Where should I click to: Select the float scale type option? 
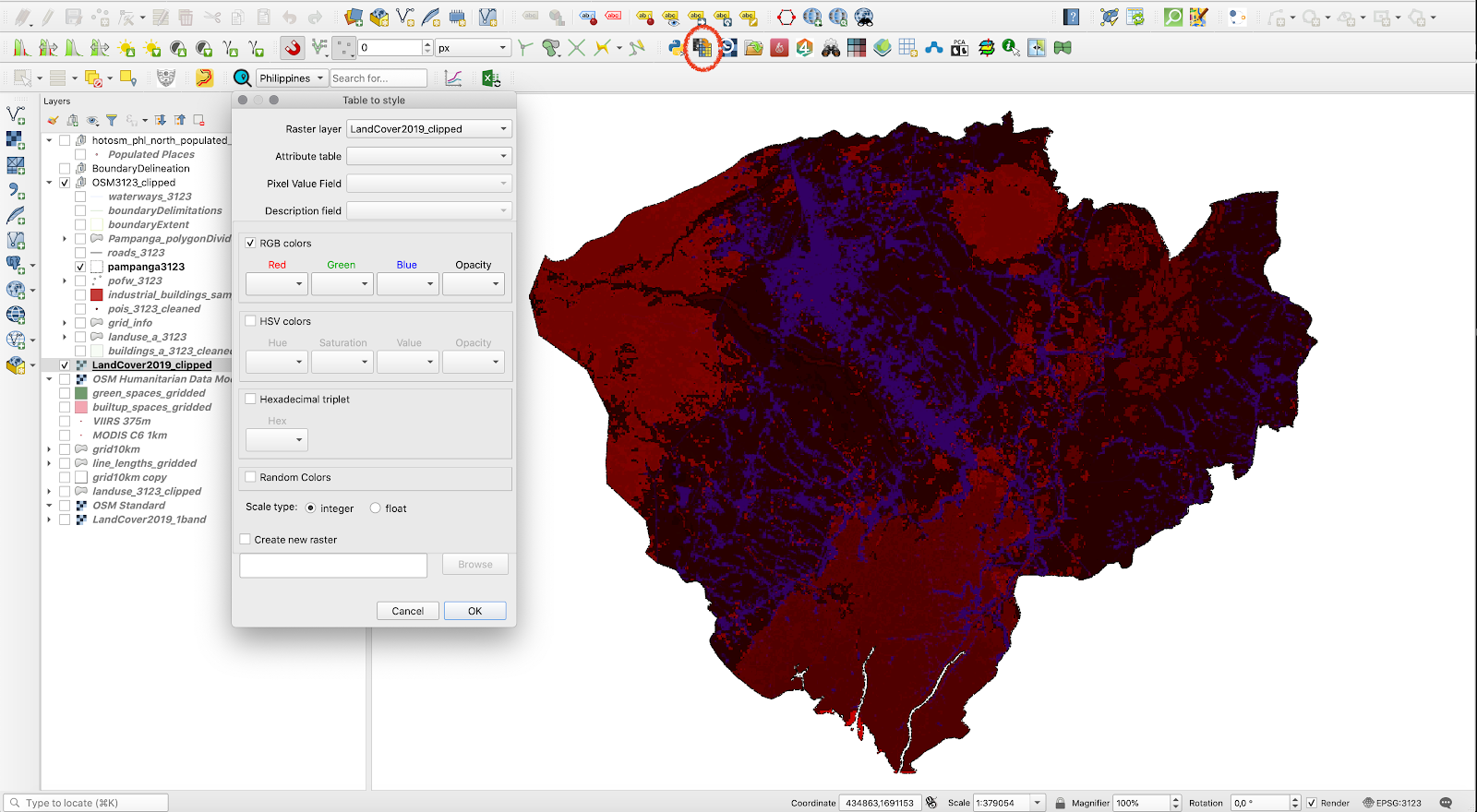coord(376,508)
